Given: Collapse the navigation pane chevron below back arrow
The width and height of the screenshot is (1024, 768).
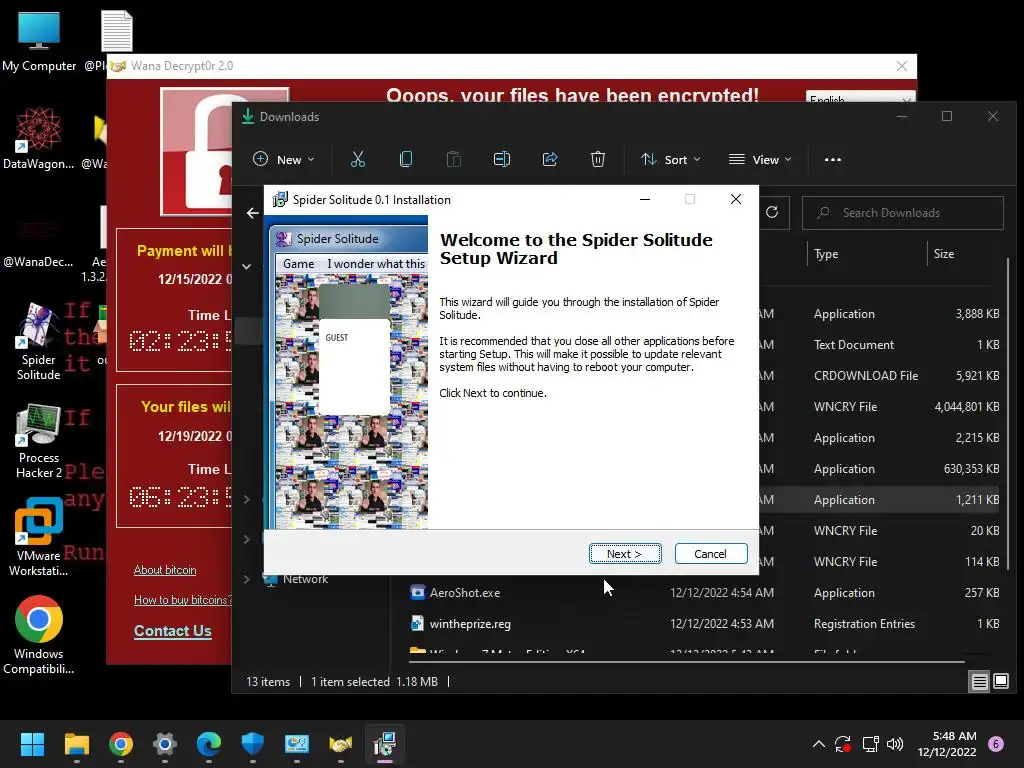Looking at the screenshot, I should coord(247,266).
